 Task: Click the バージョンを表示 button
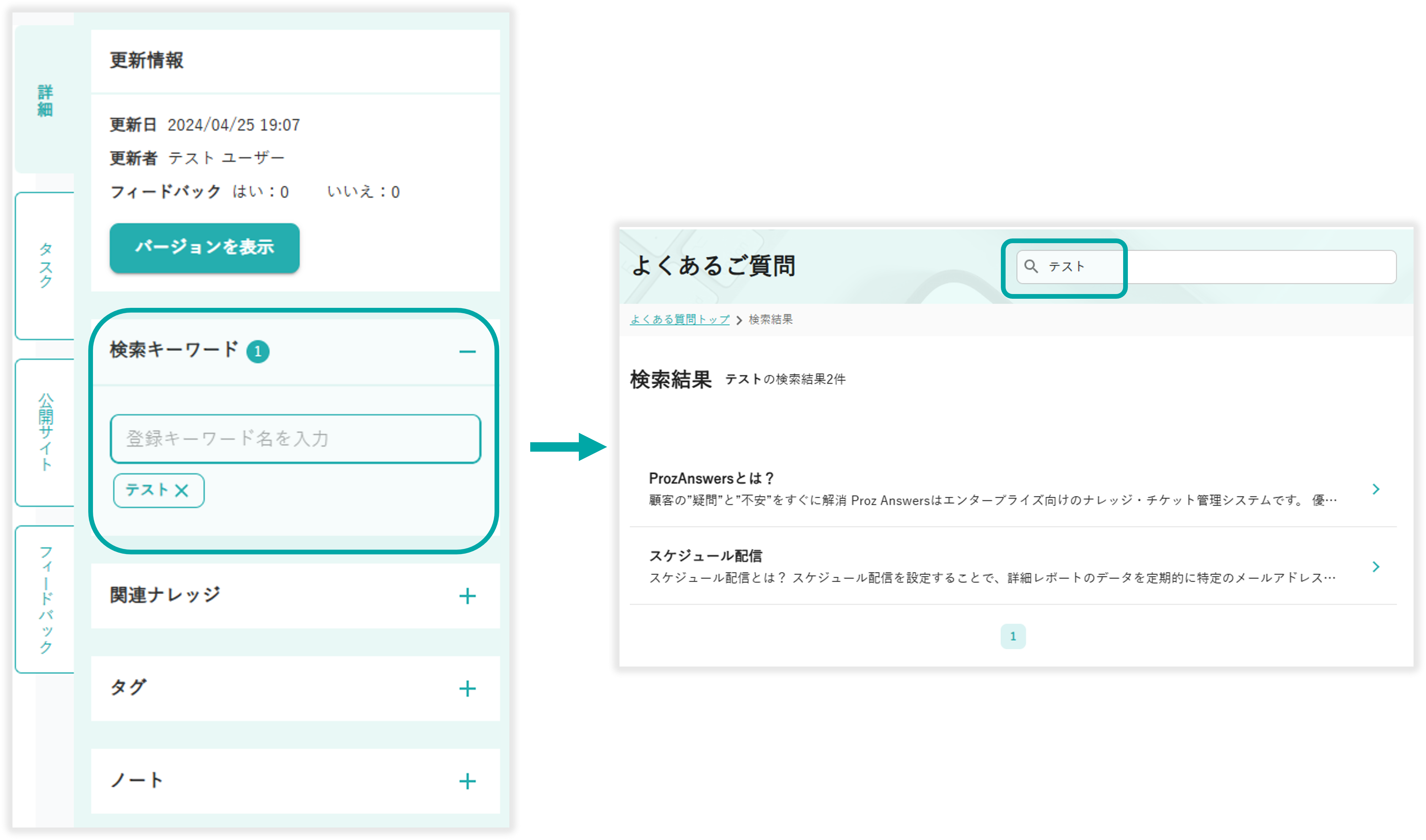204,247
